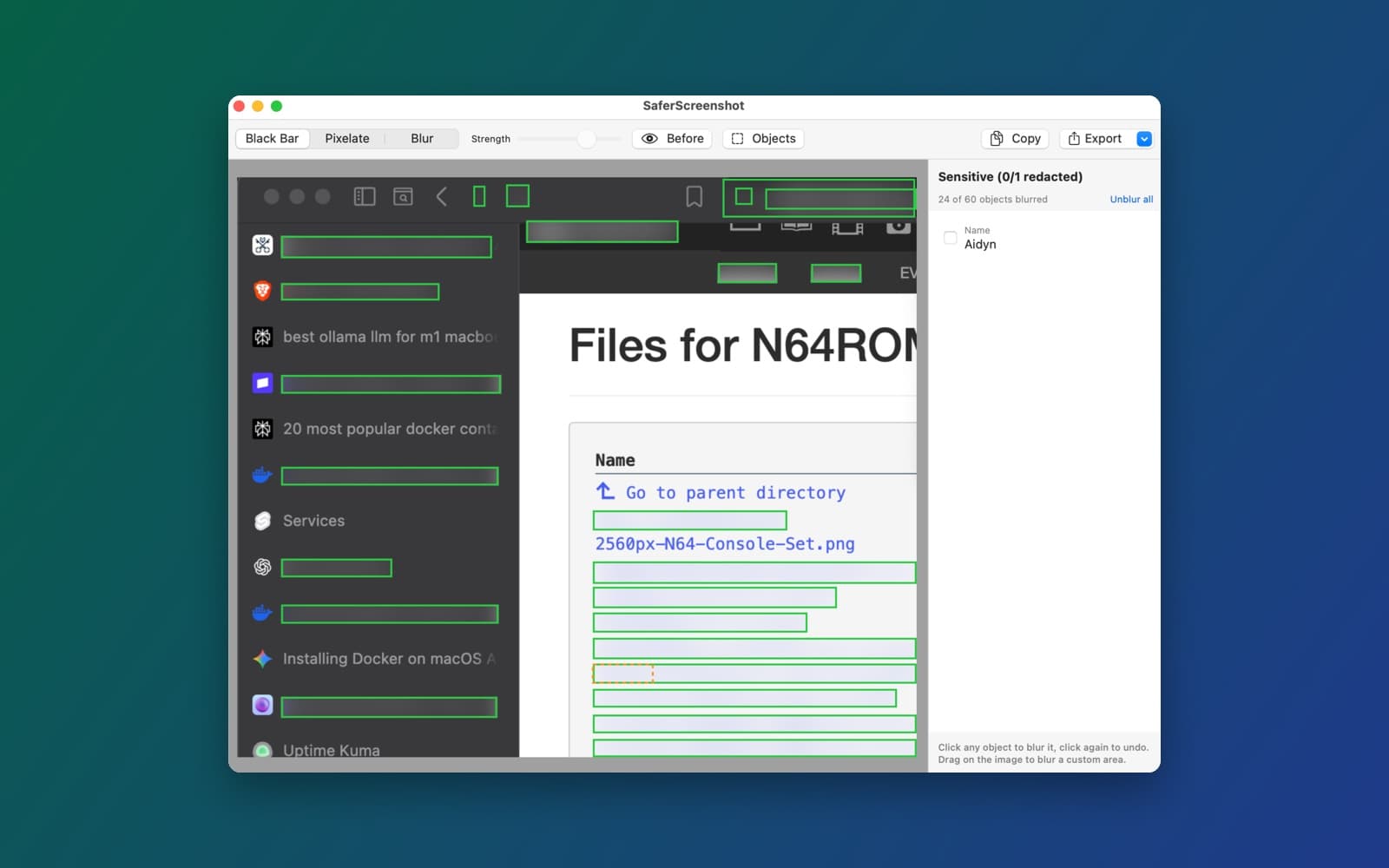Click the blurred object beside the ChatGPT icon
This screenshot has width=1389, height=868.
[336, 568]
